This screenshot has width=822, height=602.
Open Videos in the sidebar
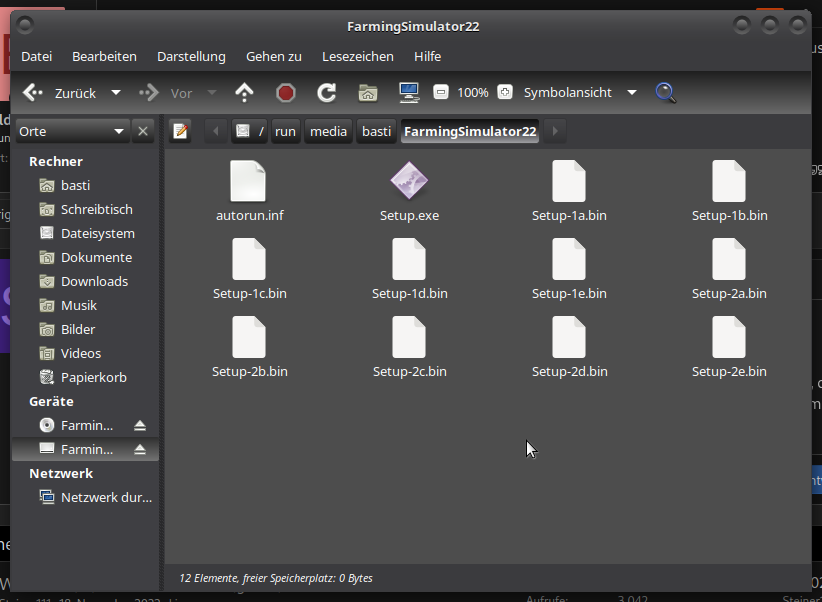[x=85, y=353]
